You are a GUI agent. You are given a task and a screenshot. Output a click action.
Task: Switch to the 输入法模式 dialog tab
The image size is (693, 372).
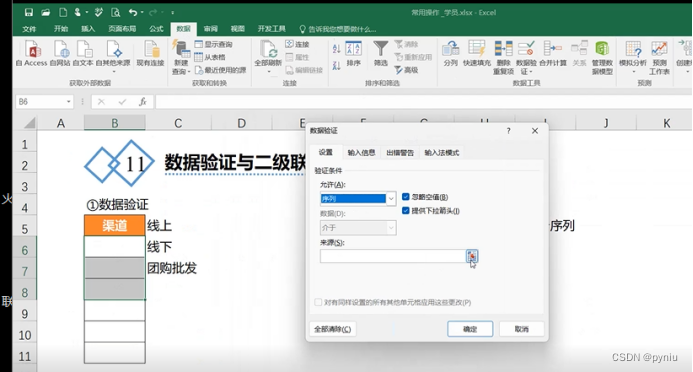pos(442,152)
